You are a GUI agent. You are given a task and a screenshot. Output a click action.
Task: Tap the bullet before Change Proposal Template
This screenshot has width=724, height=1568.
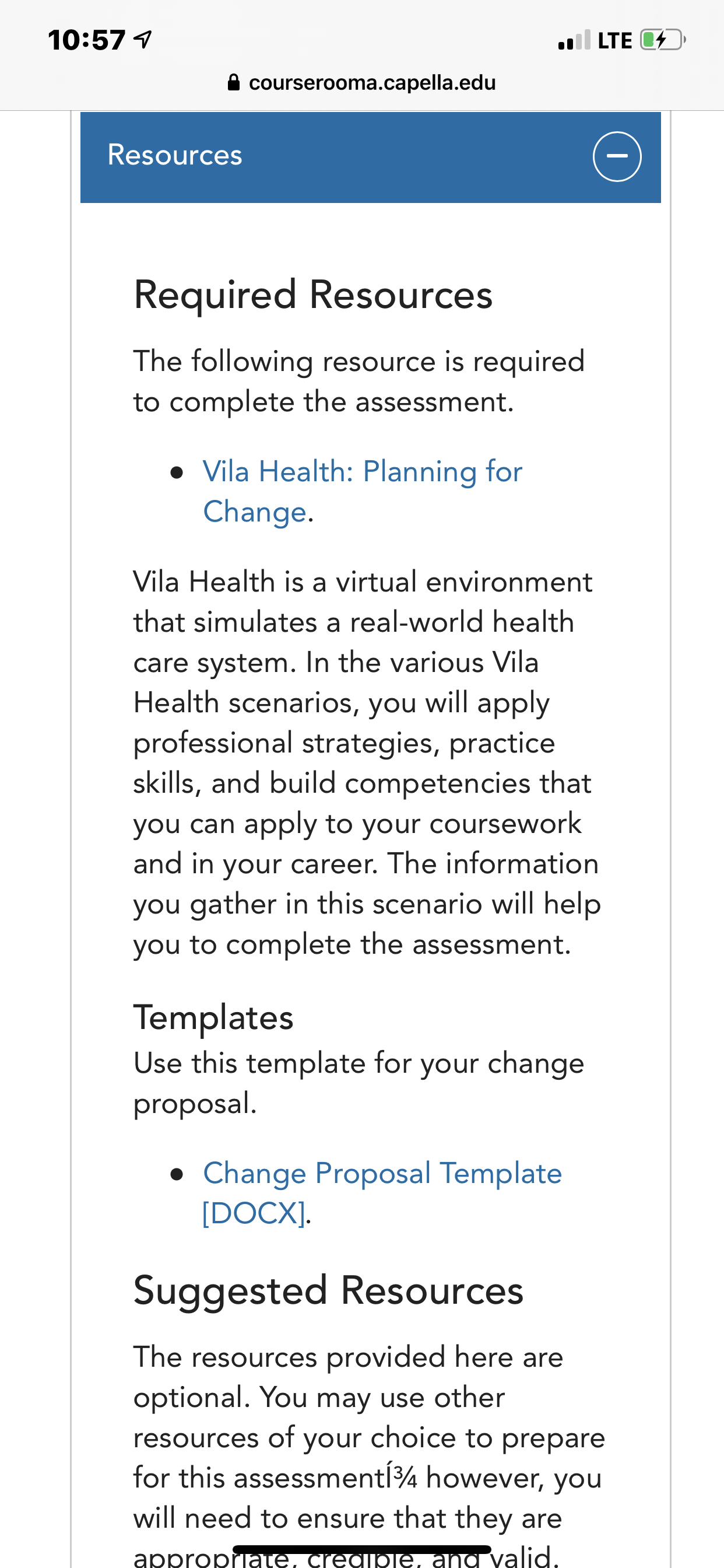(x=177, y=1174)
